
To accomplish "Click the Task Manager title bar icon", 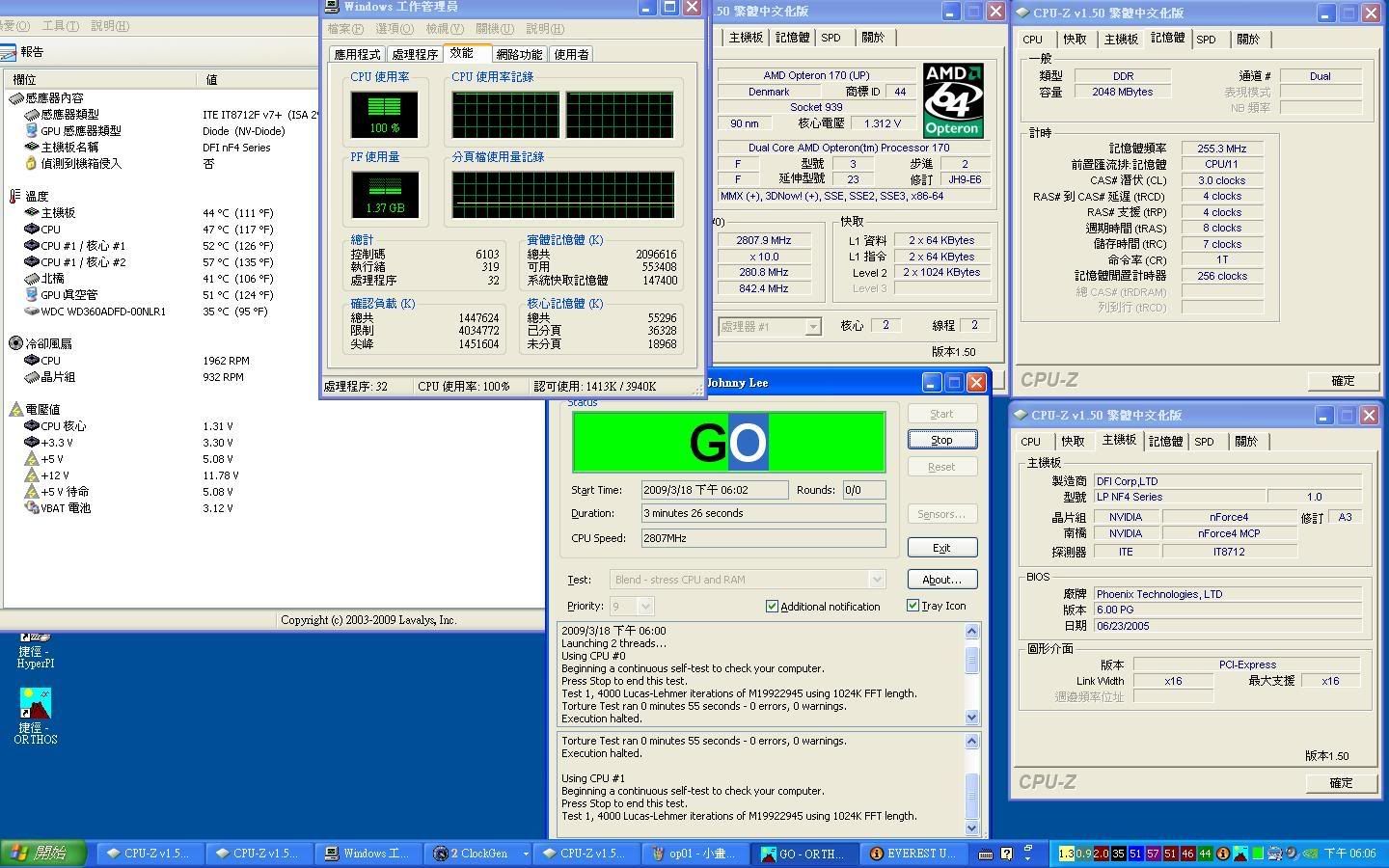I will 333,7.
